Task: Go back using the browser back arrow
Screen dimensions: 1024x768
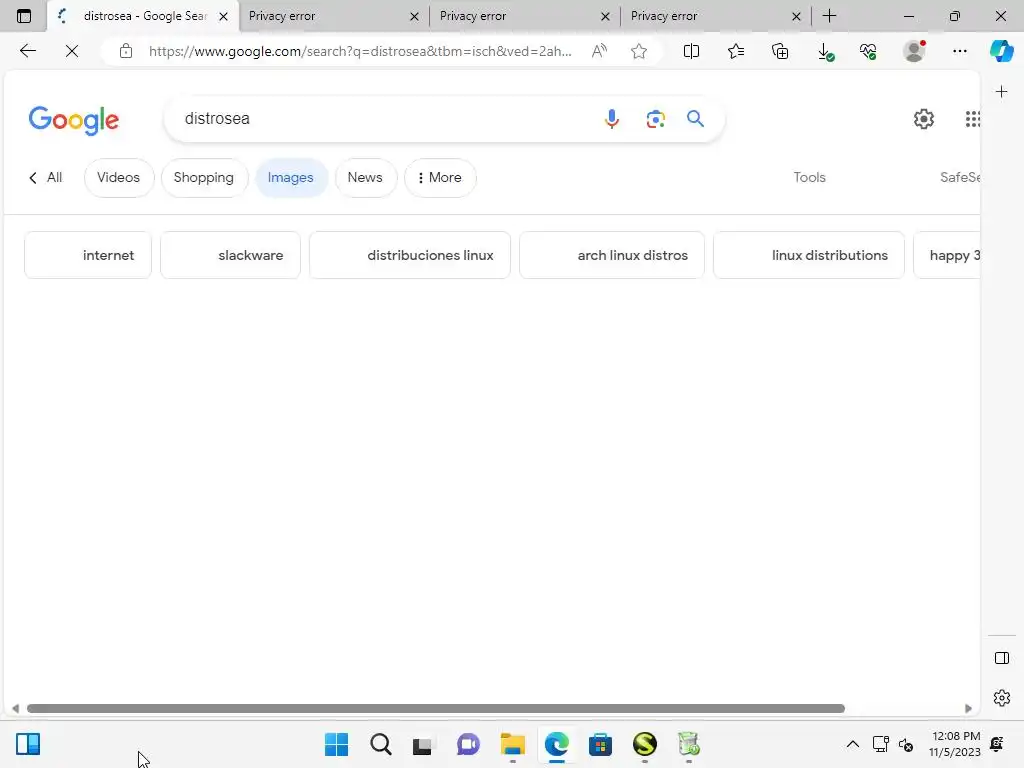Action: 27,51
